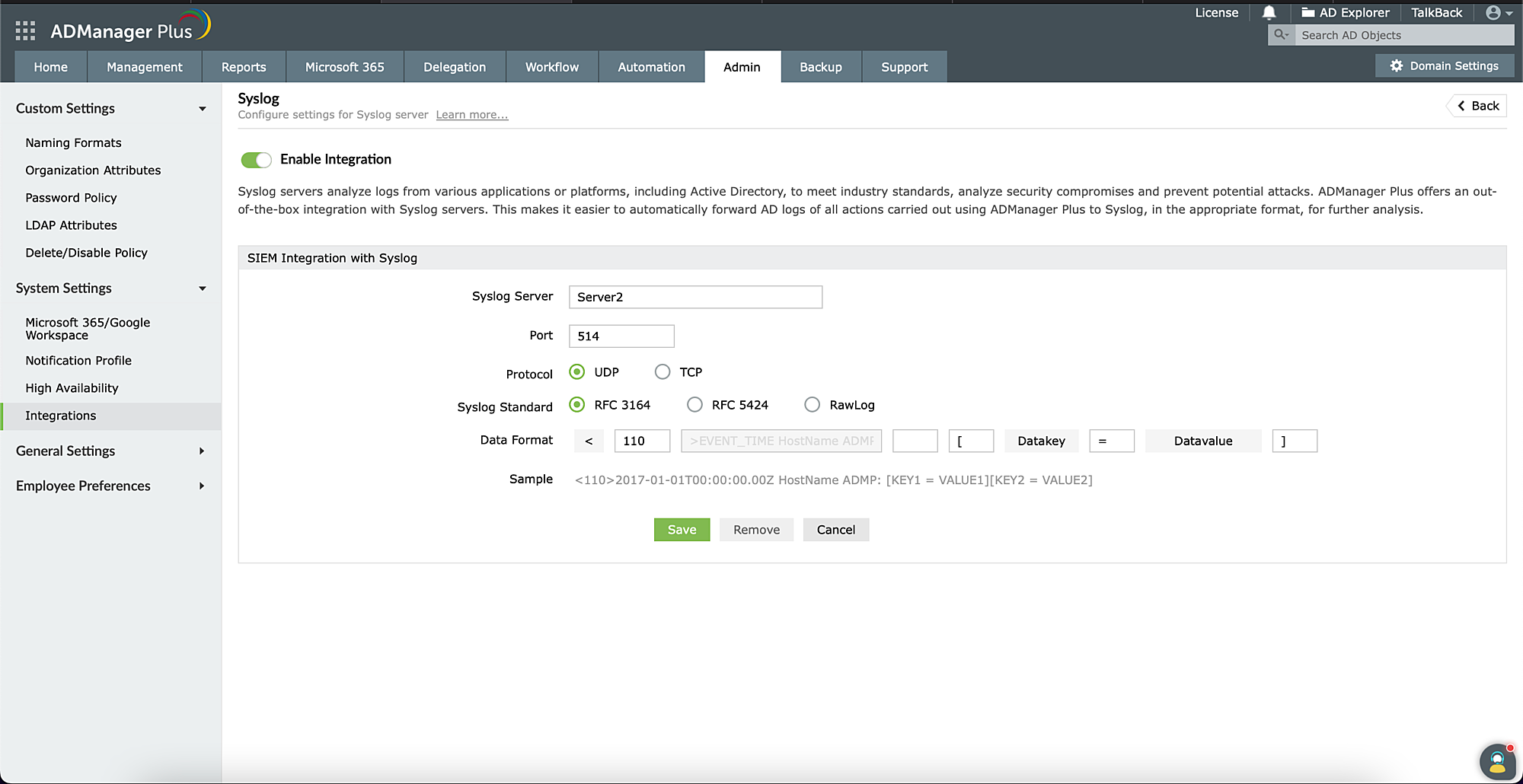
Task: Open the chat assistant avatar icon
Action: 1496,761
